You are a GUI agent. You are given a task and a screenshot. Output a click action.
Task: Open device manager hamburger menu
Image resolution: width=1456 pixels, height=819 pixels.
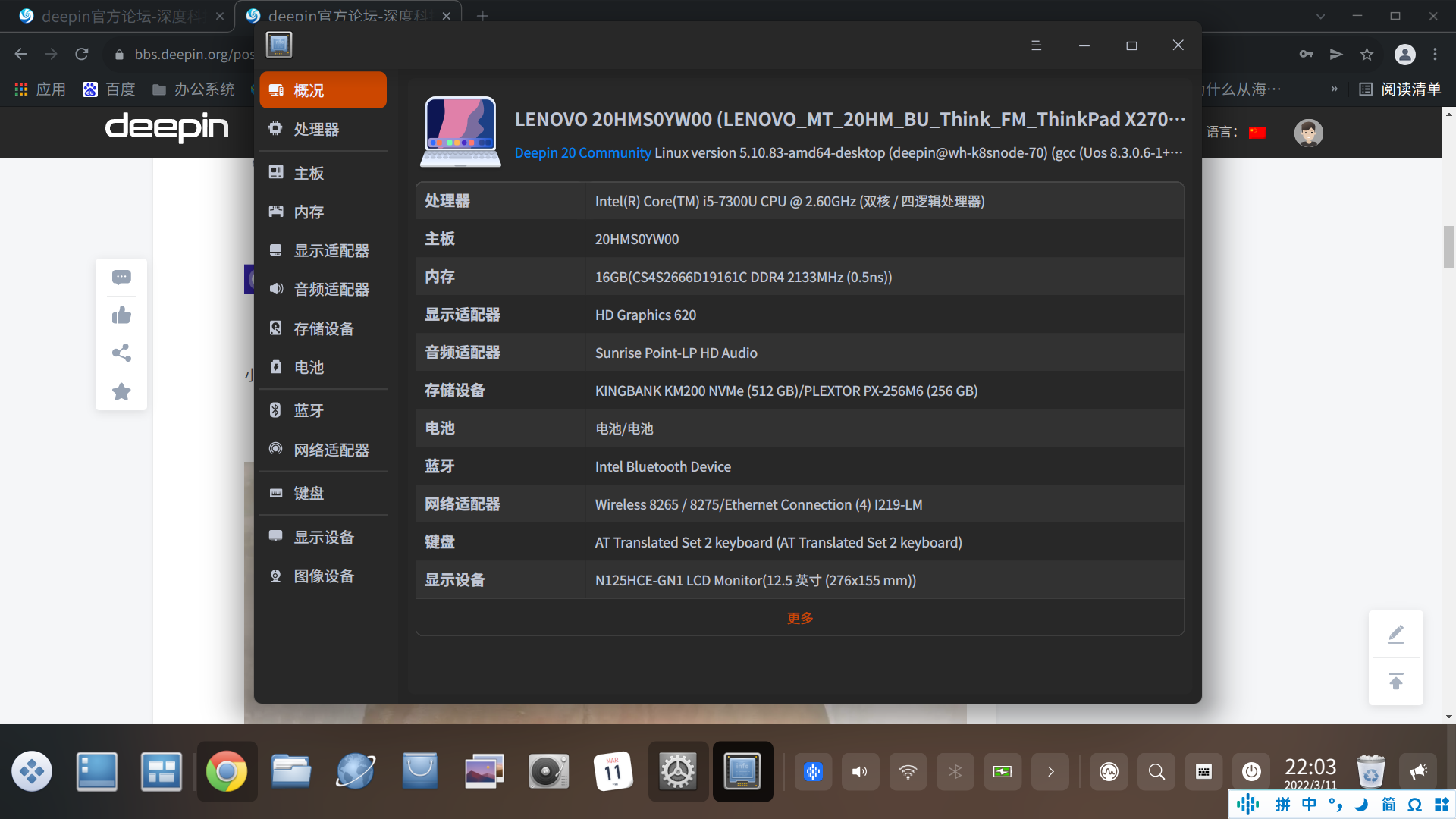click(x=1036, y=45)
